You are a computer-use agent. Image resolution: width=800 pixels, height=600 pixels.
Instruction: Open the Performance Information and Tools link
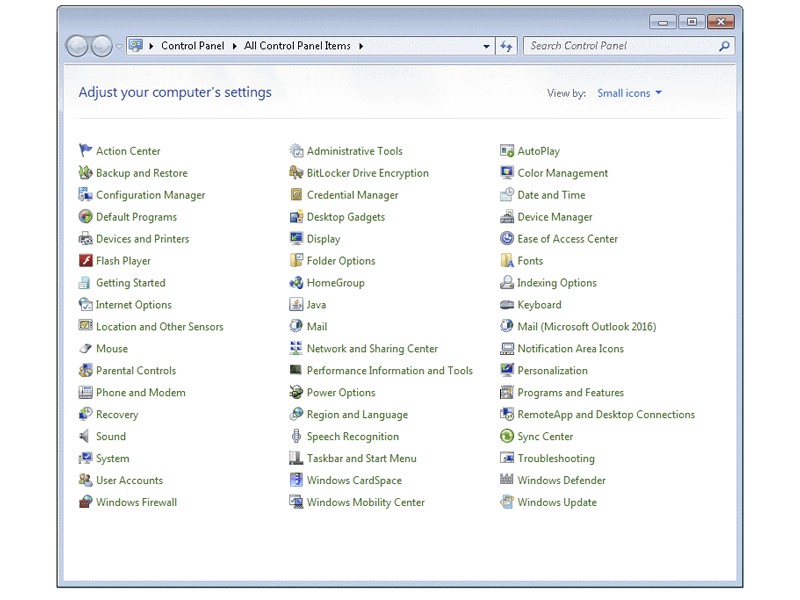[389, 370]
